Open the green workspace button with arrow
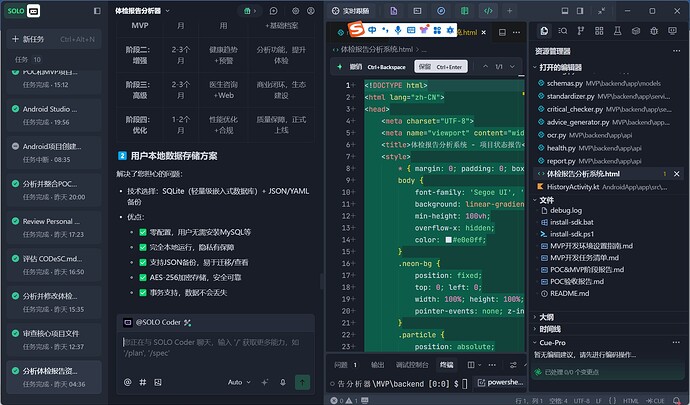 [x=250, y=11]
